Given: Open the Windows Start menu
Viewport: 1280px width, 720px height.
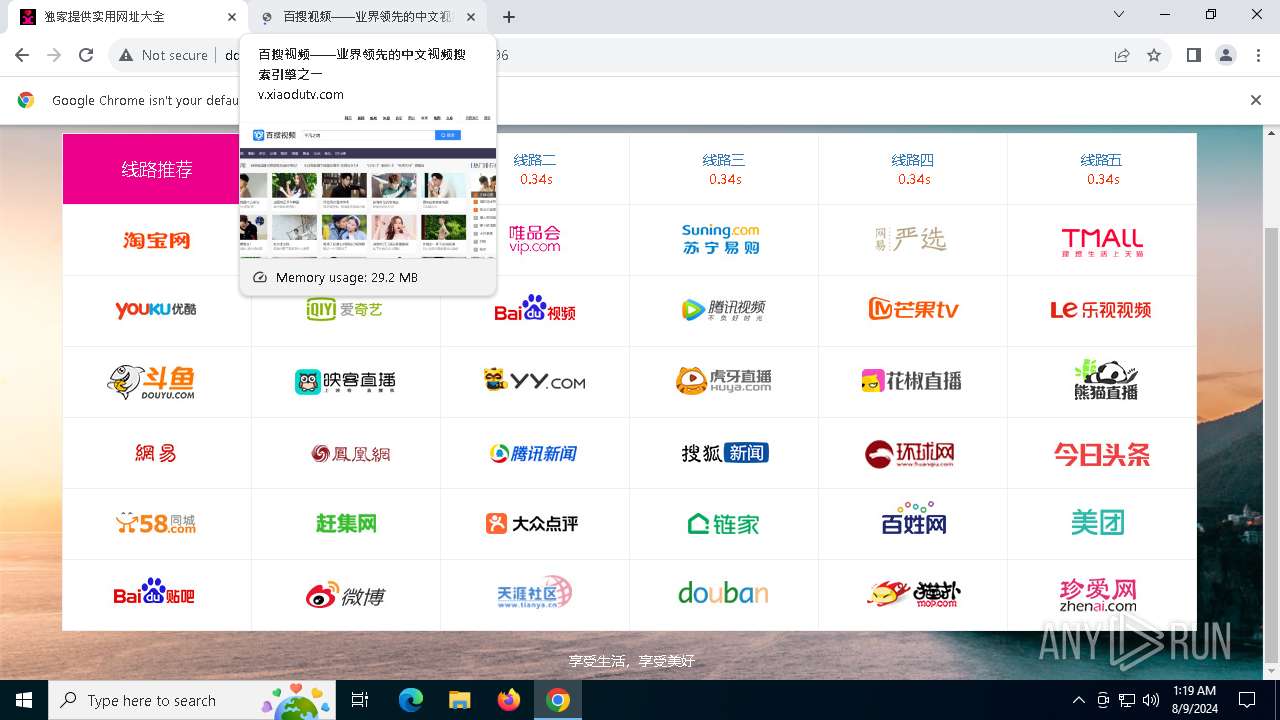Looking at the screenshot, I should coord(24,700).
